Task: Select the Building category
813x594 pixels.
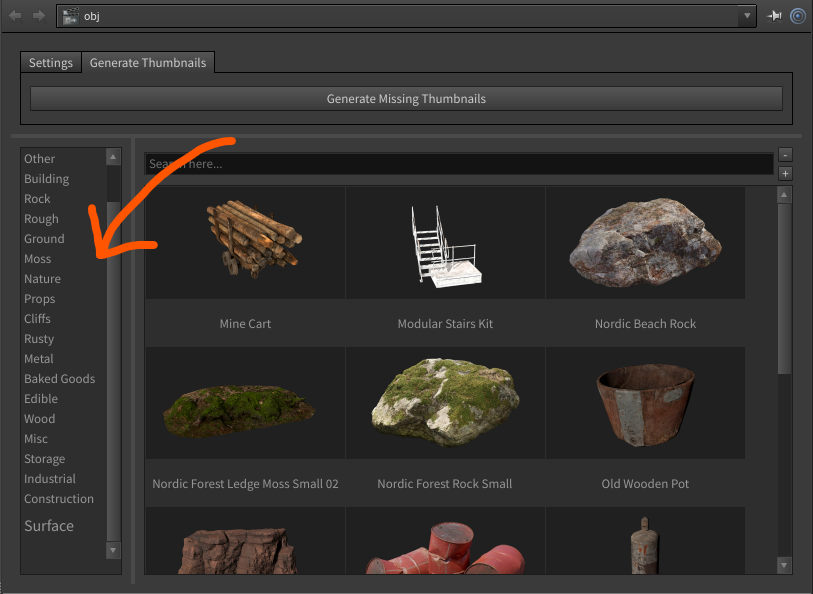Action: click(x=47, y=179)
